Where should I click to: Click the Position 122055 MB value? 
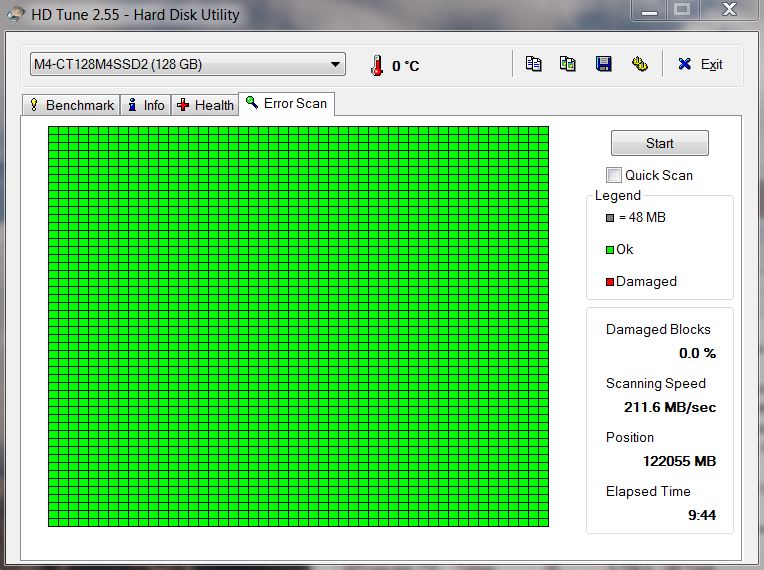[679, 461]
